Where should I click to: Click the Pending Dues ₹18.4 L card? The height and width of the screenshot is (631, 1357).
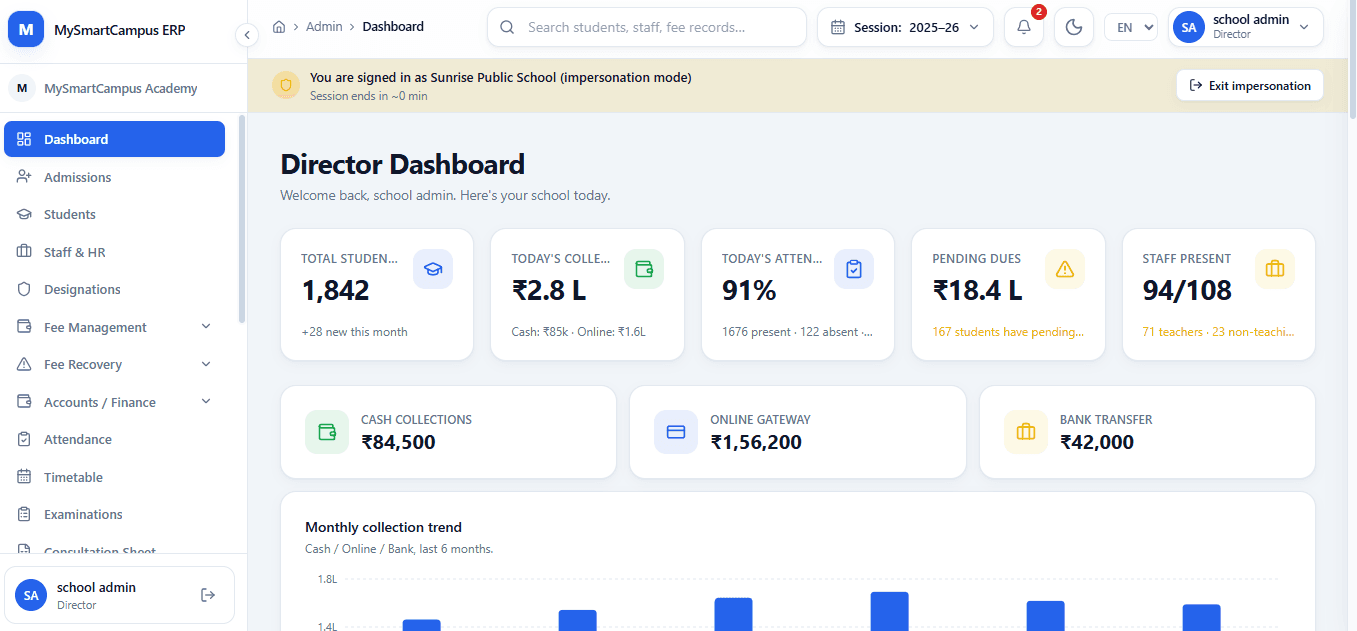(1008, 294)
